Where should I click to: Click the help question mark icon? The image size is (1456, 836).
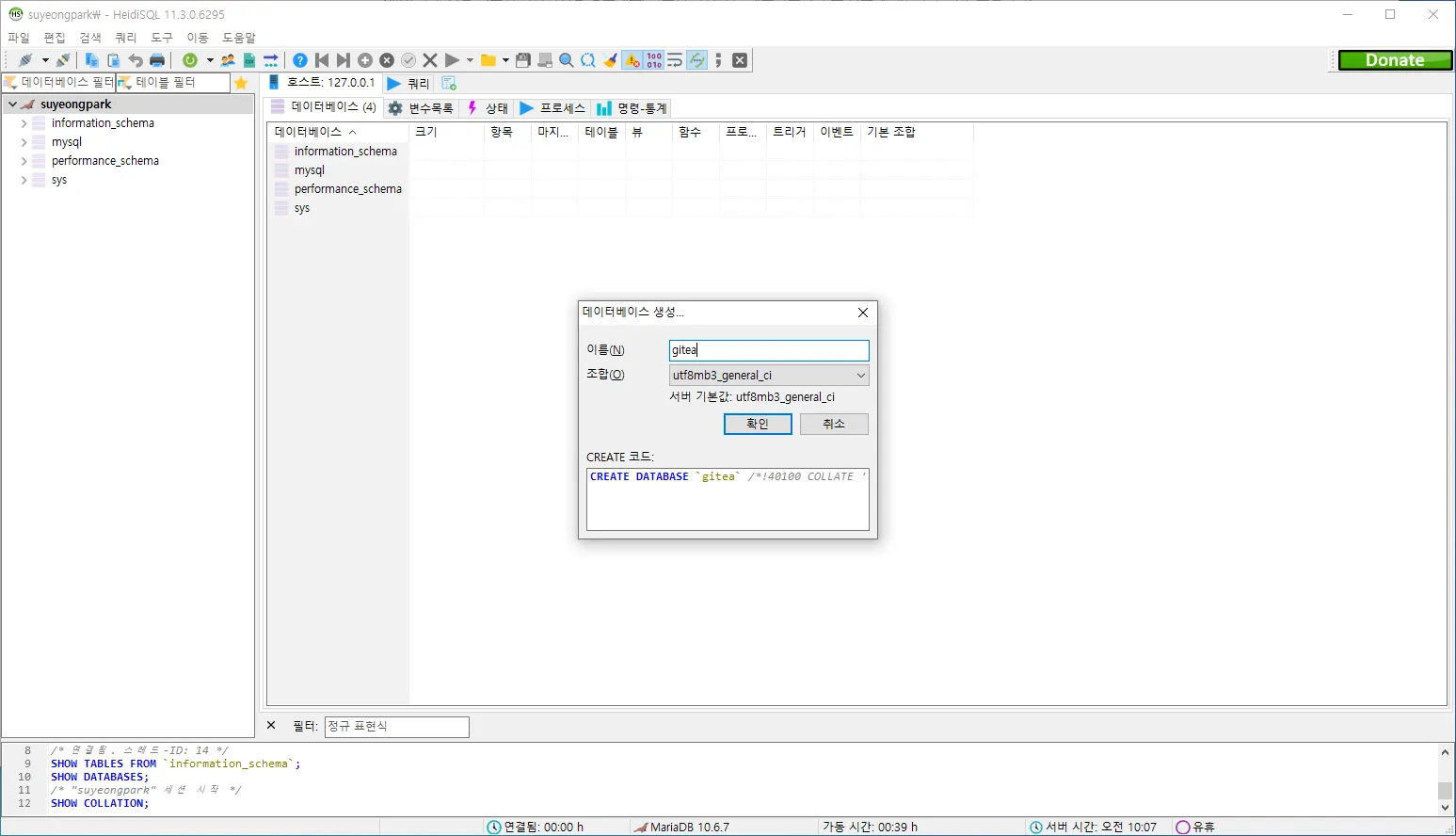click(300, 60)
